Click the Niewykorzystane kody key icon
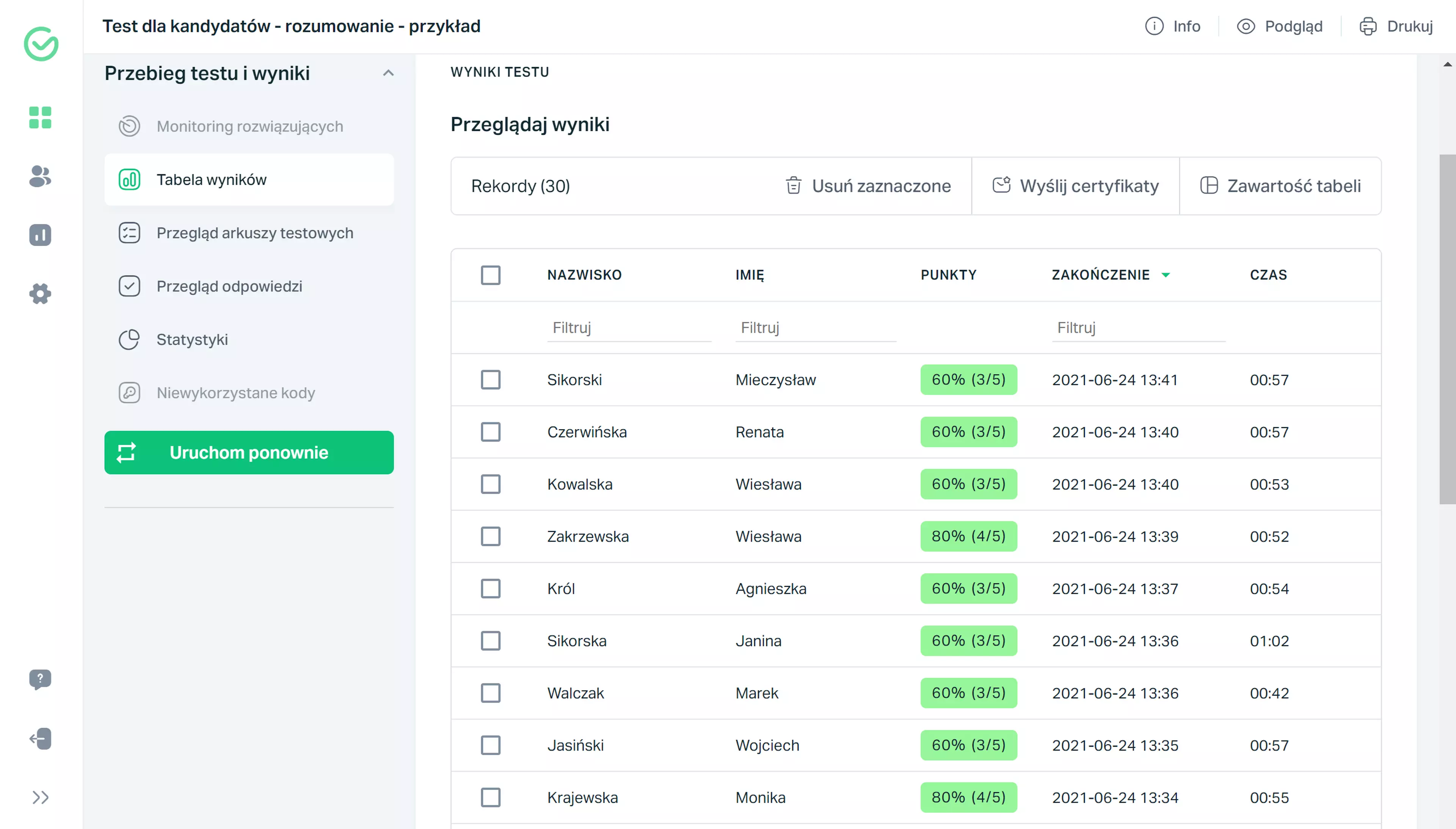The height and width of the screenshot is (829, 1456). [129, 393]
